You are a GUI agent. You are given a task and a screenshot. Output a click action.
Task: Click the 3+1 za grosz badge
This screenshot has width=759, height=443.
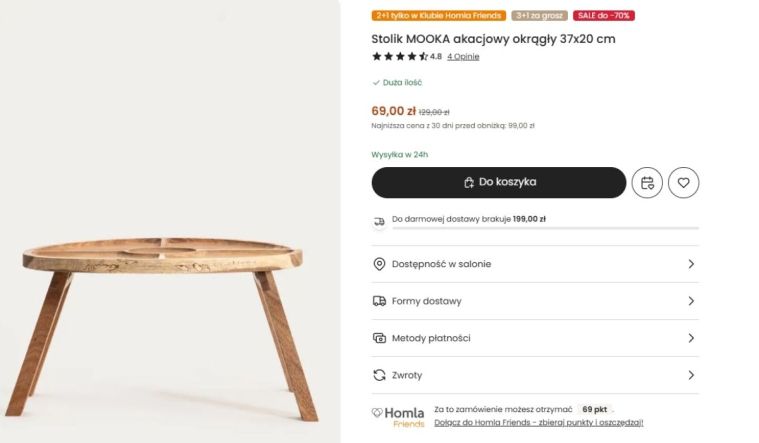[539, 15]
